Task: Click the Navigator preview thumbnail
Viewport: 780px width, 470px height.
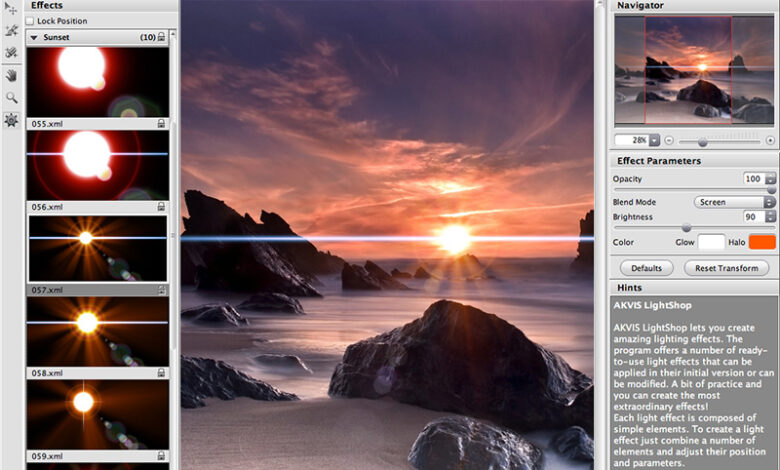Action: coord(694,70)
